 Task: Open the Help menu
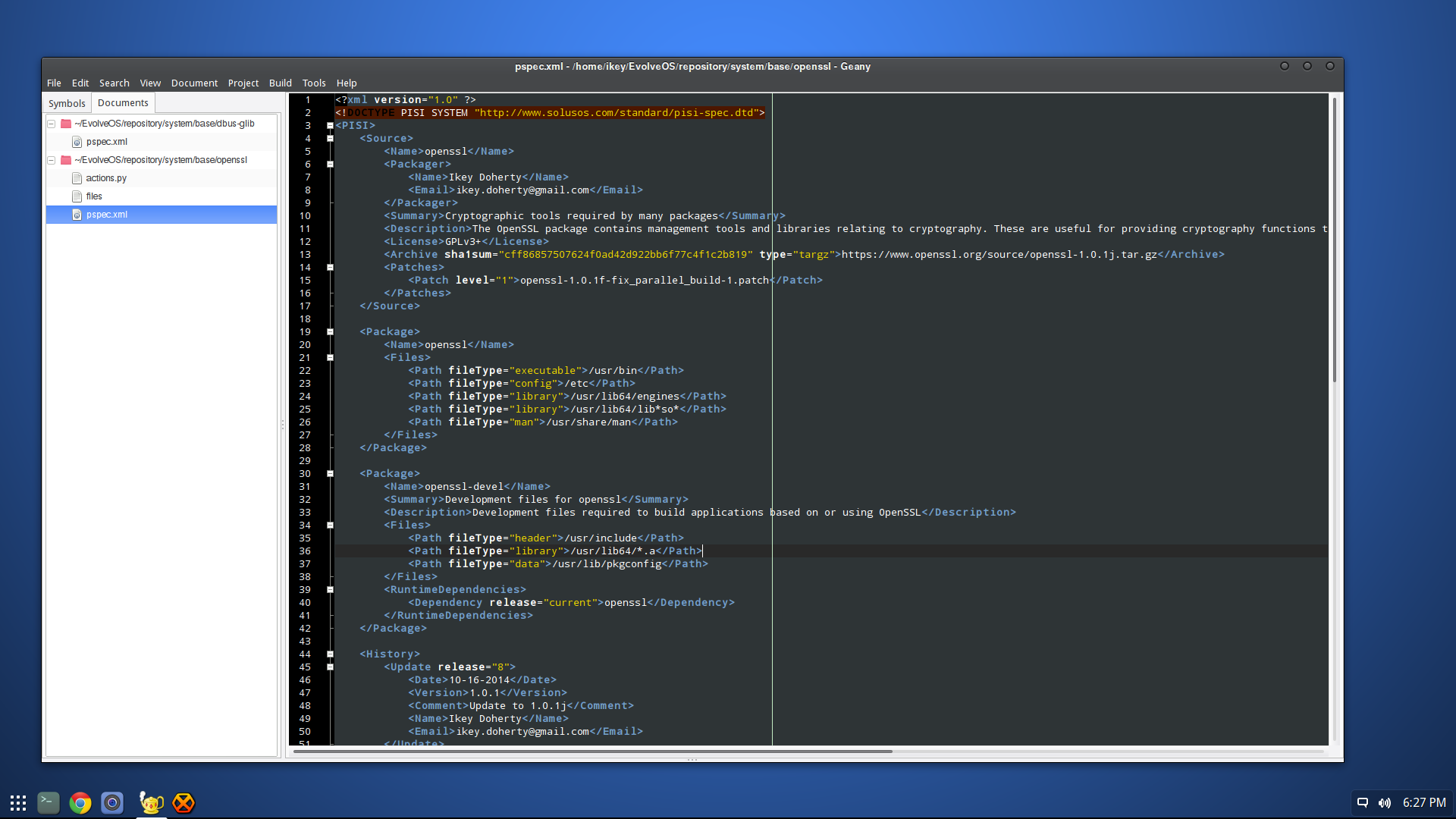347,83
